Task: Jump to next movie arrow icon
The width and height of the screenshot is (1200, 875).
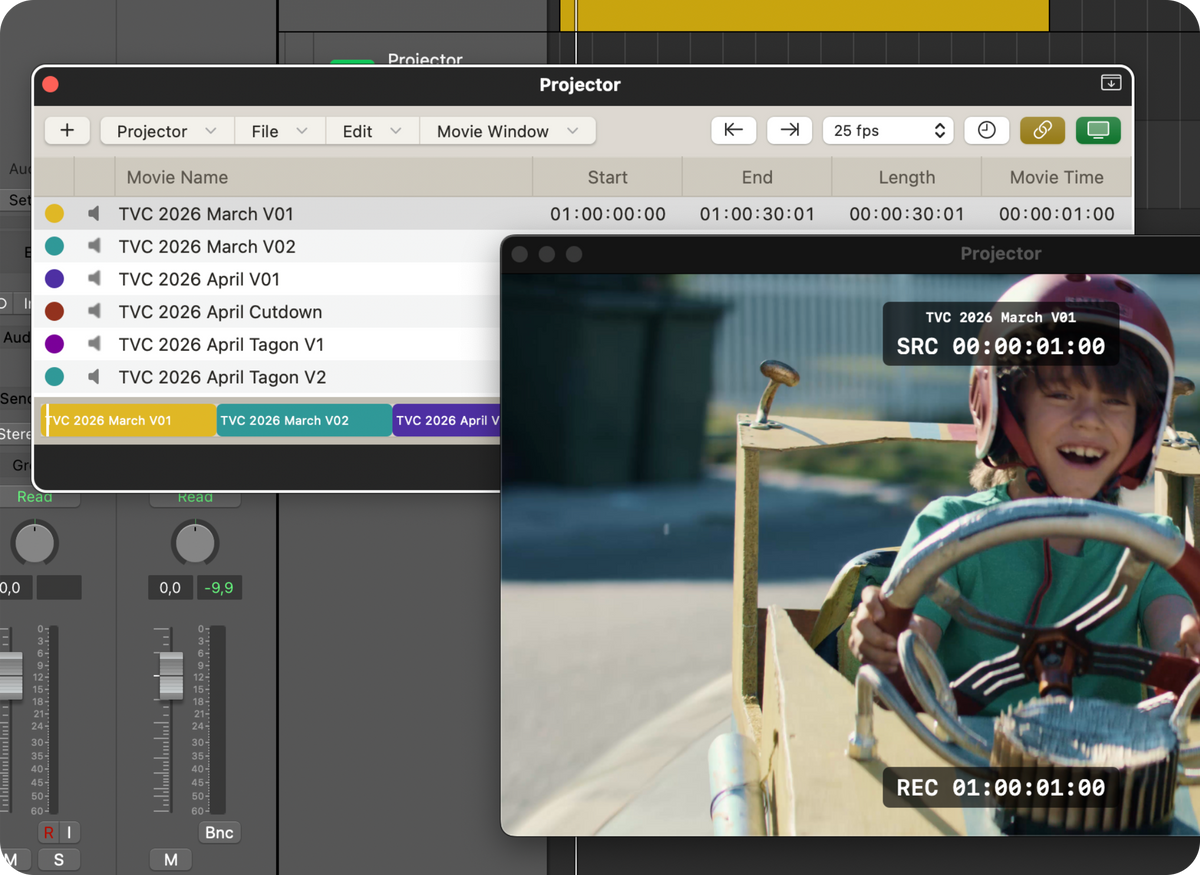Action: tap(789, 131)
